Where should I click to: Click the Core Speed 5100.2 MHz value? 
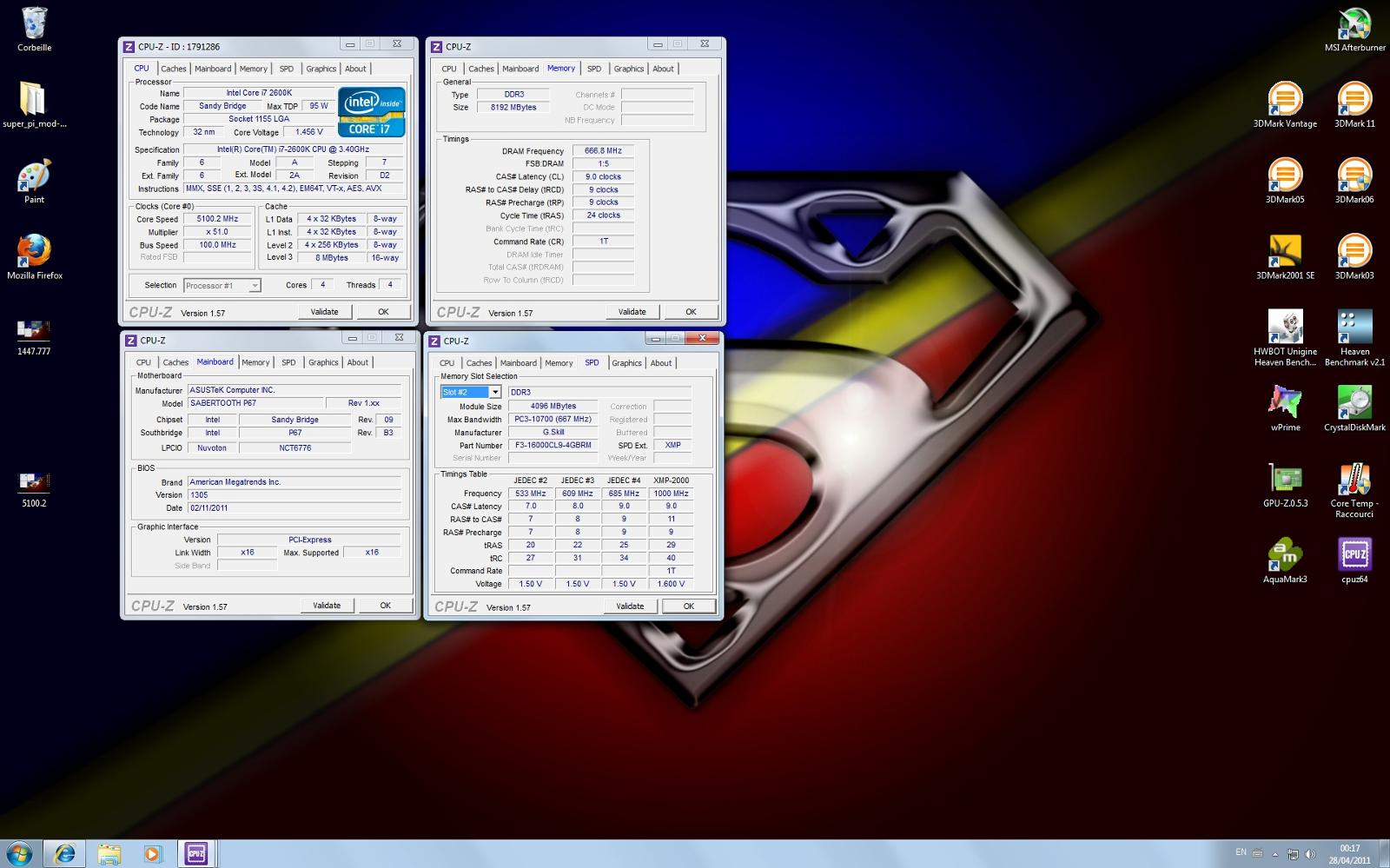click(x=217, y=219)
